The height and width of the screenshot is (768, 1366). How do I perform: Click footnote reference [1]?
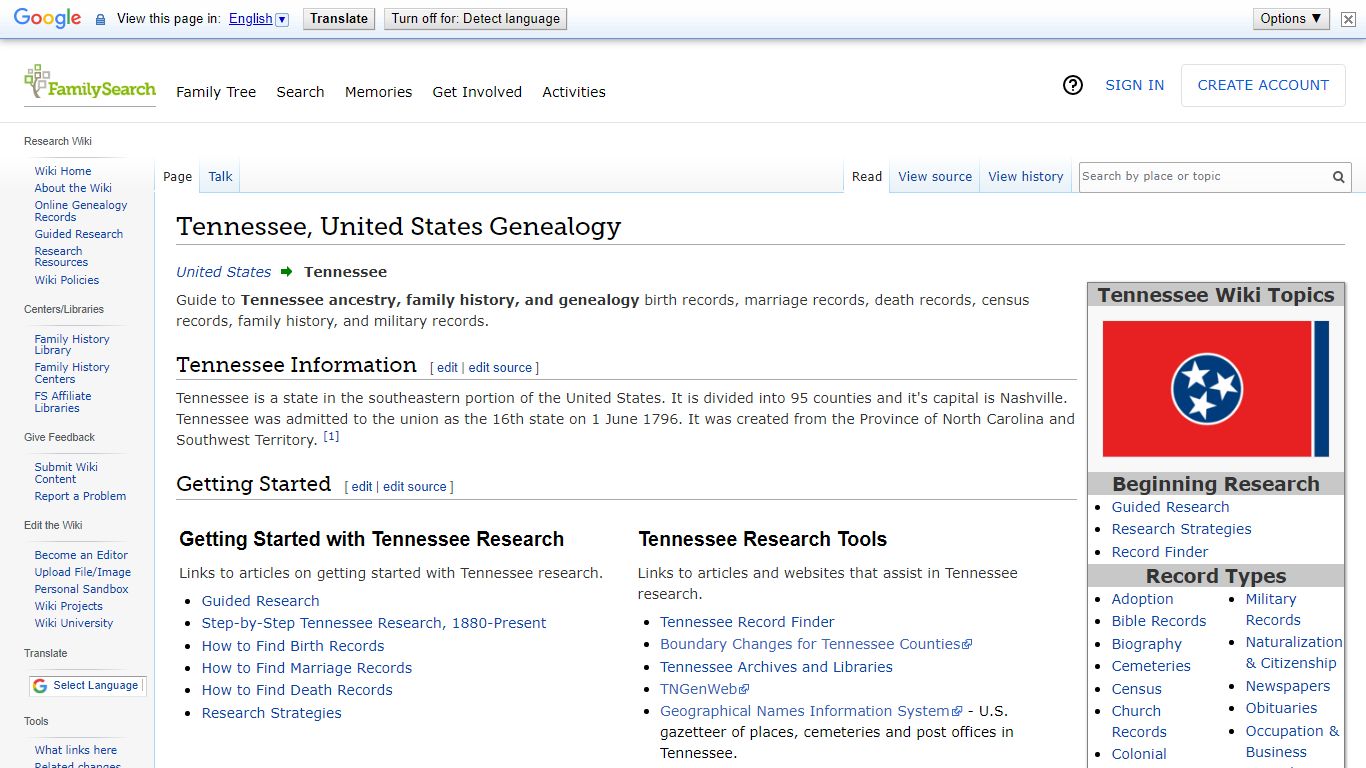pyautogui.click(x=331, y=436)
